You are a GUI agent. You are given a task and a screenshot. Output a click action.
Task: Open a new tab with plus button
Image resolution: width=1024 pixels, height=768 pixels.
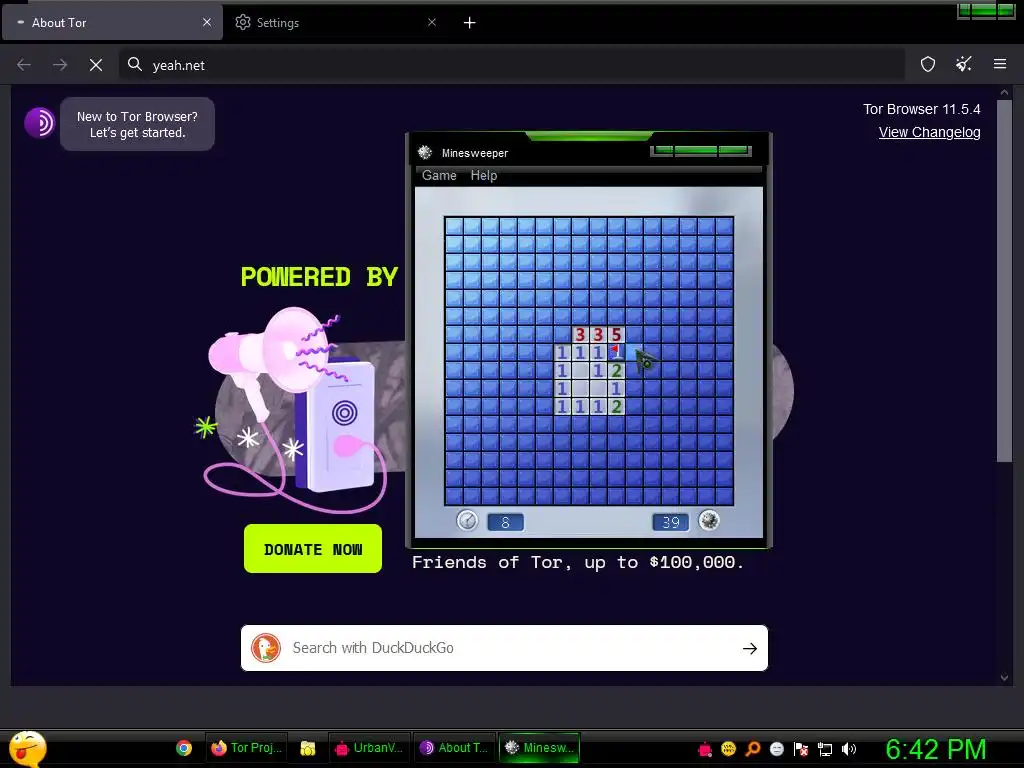coord(470,23)
